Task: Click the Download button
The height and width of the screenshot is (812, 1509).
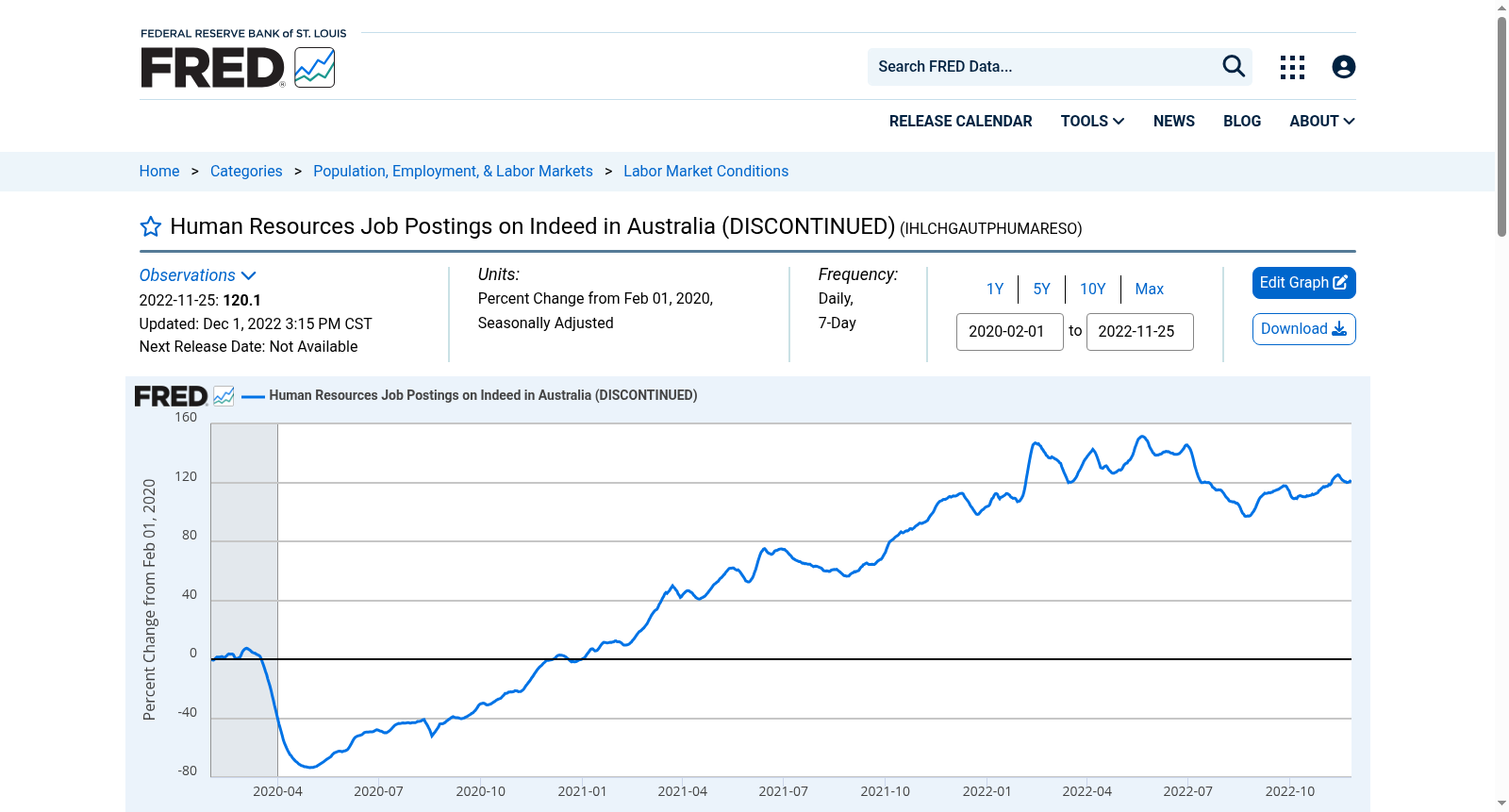Action: pyautogui.click(x=1304, y=329)
